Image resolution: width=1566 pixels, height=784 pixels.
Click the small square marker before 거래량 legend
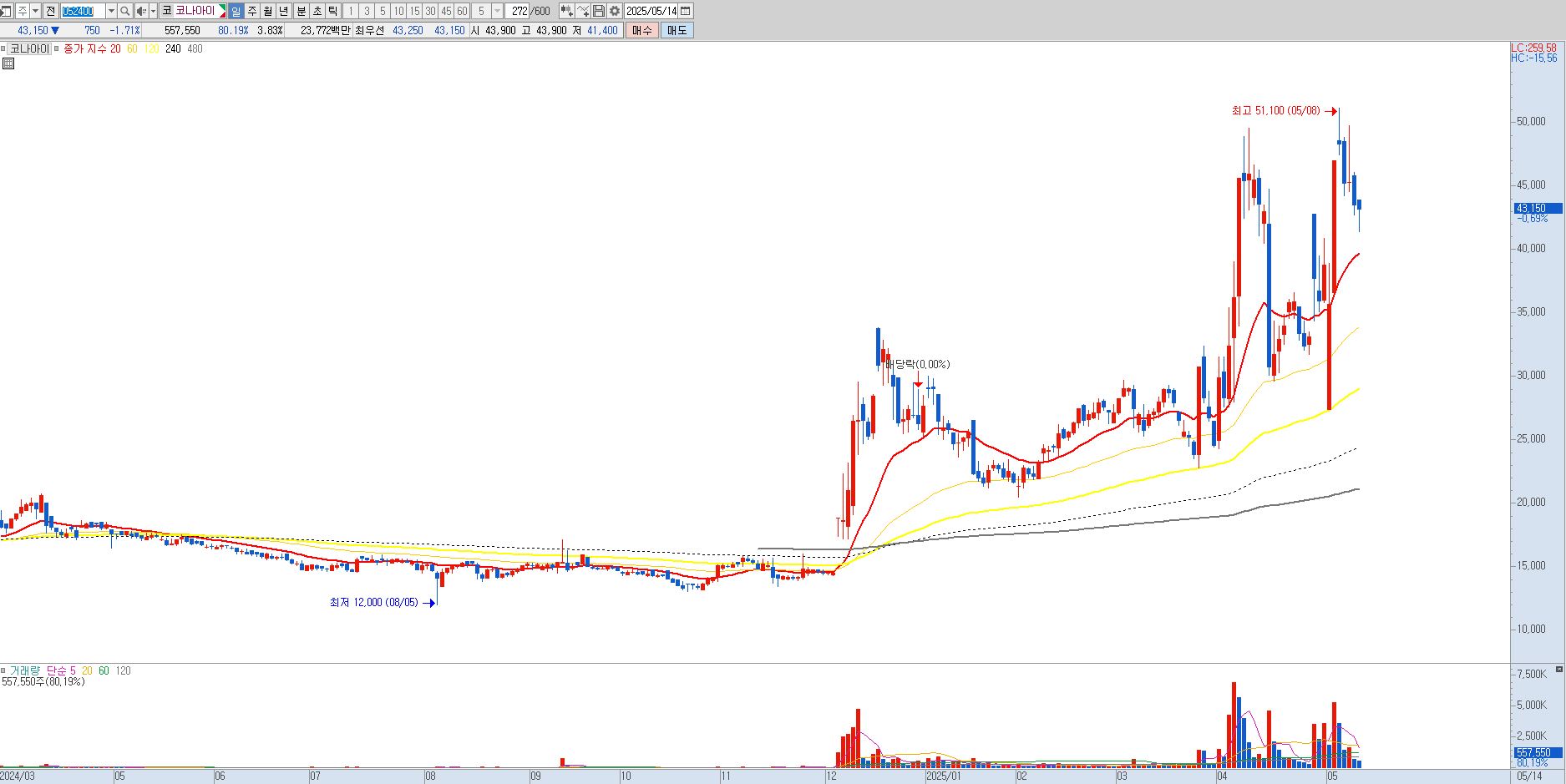pyautogui.click(x=3, y=670)
